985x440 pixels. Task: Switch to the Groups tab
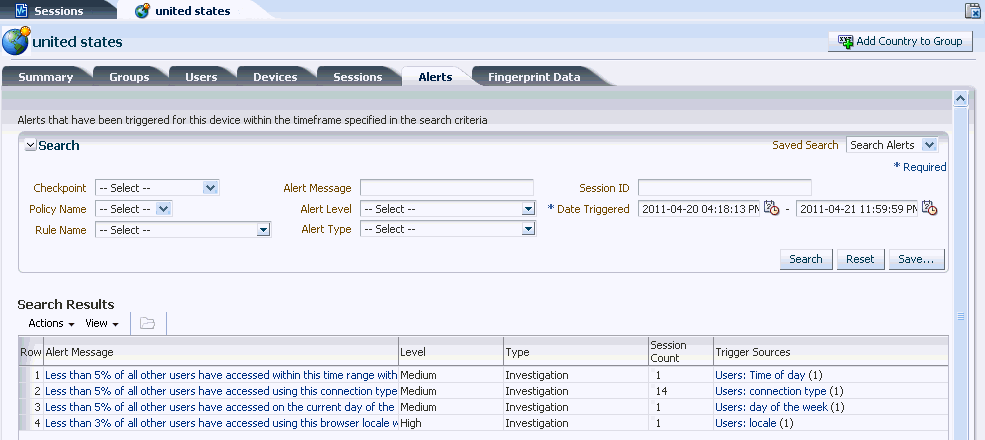tap(129, 77)
